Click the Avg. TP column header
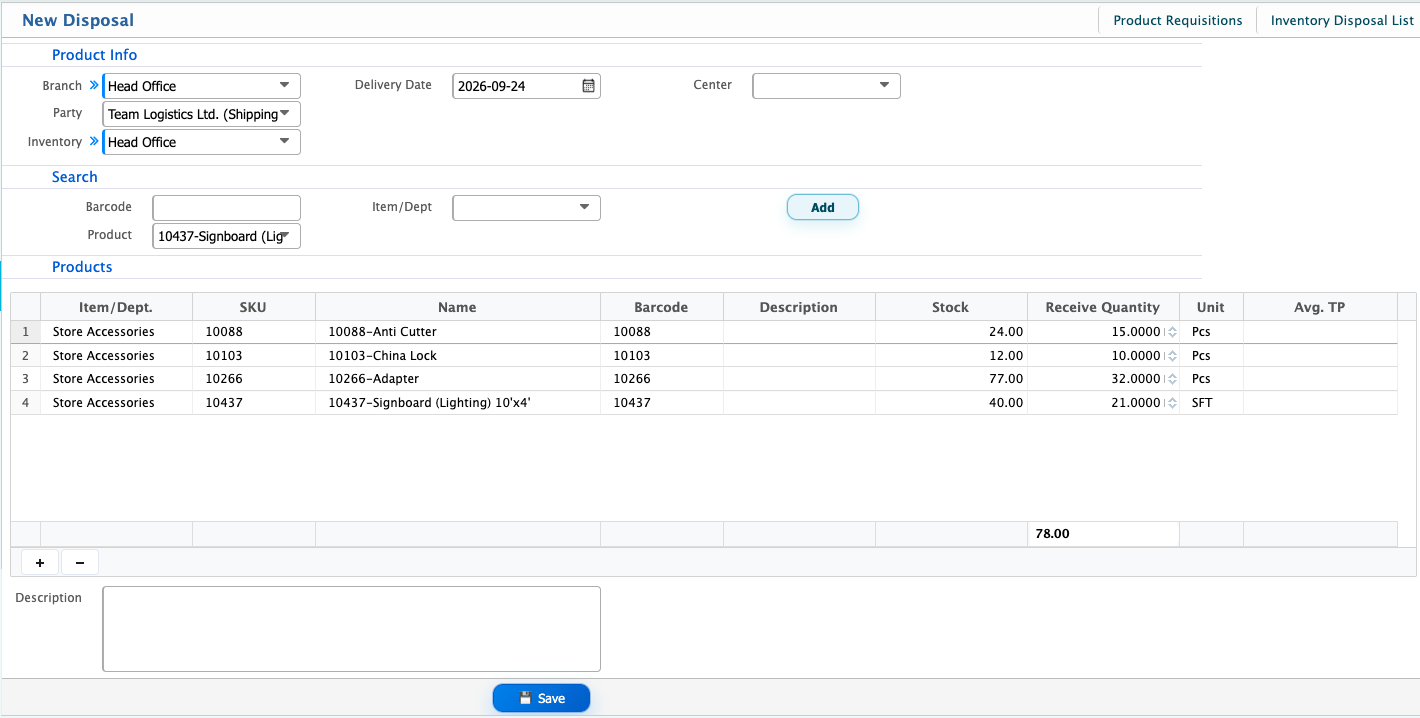 (x=1320, y=307)
